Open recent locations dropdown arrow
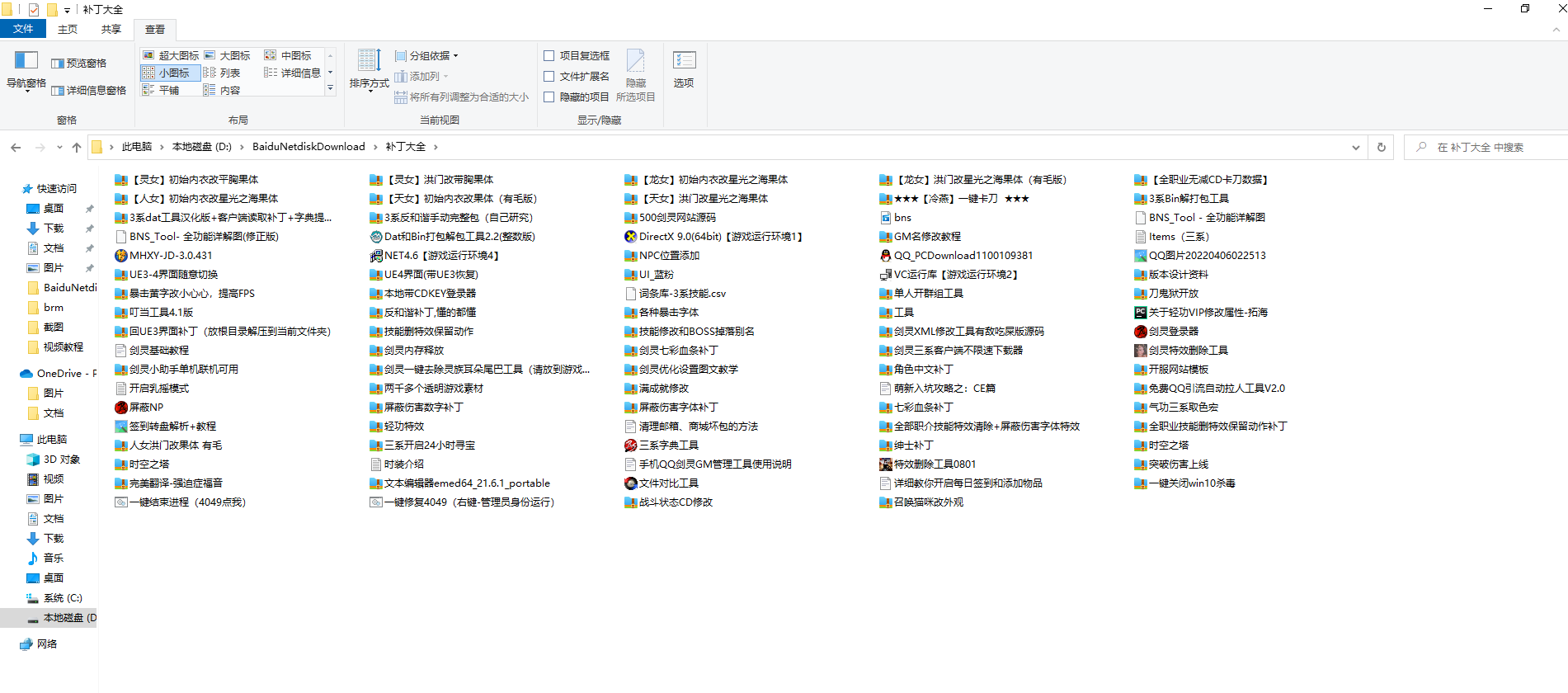 [x=59, y=148]
